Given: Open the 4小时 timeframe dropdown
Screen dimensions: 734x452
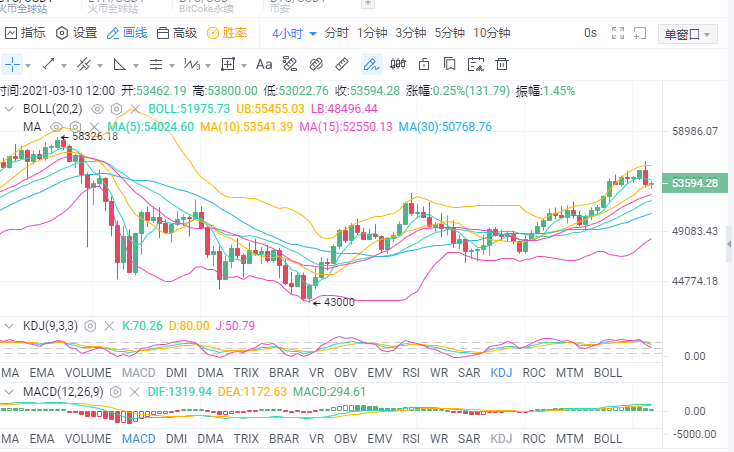Looking at the screenshot, I should coord(294,34).
